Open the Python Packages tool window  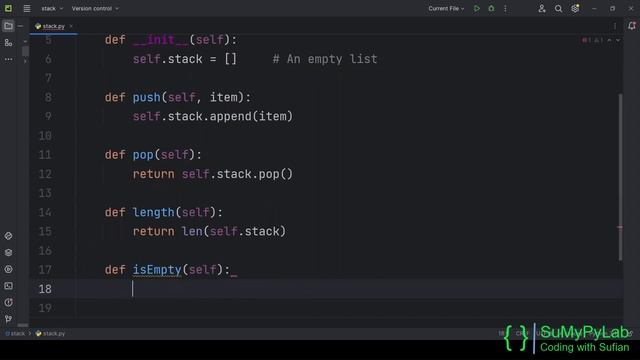[8, 253]
